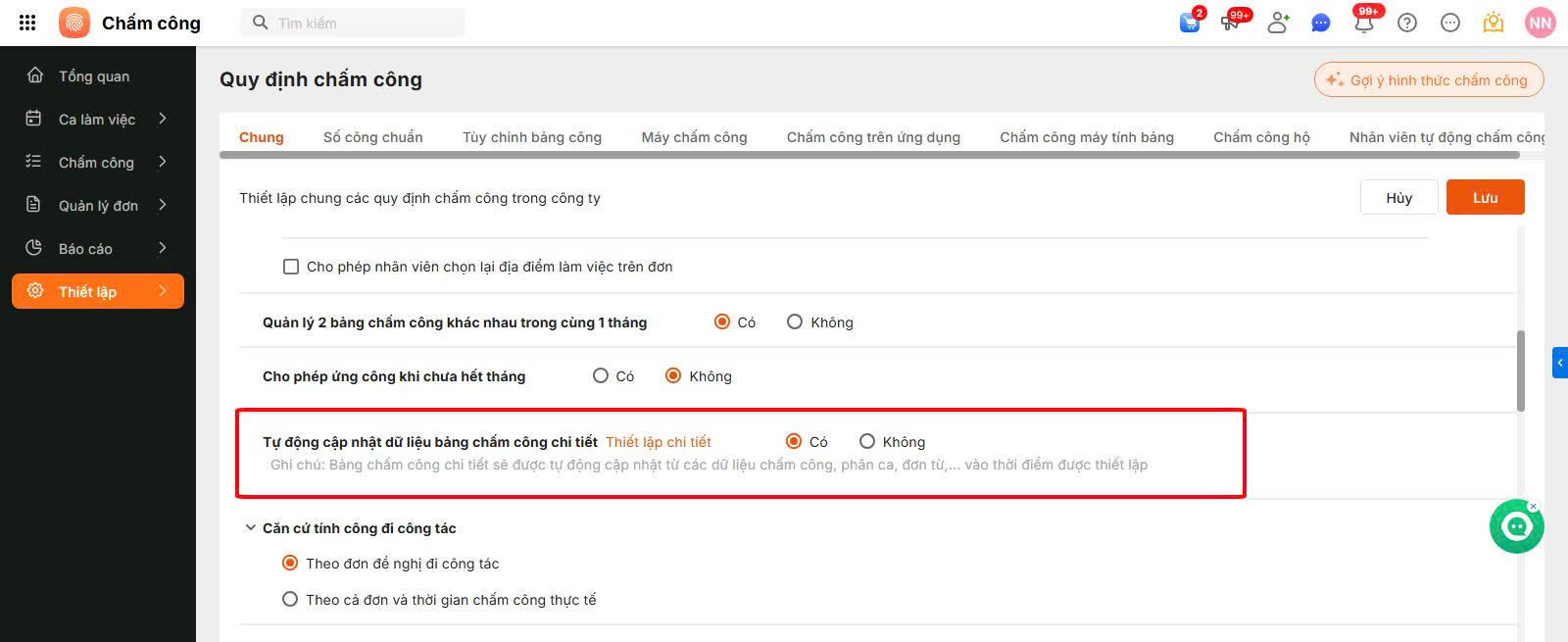The width and height of the screenshot is (1568, 642).
Task: Click the vertical settings scrollbar
Action: (x=1521, y=370)
